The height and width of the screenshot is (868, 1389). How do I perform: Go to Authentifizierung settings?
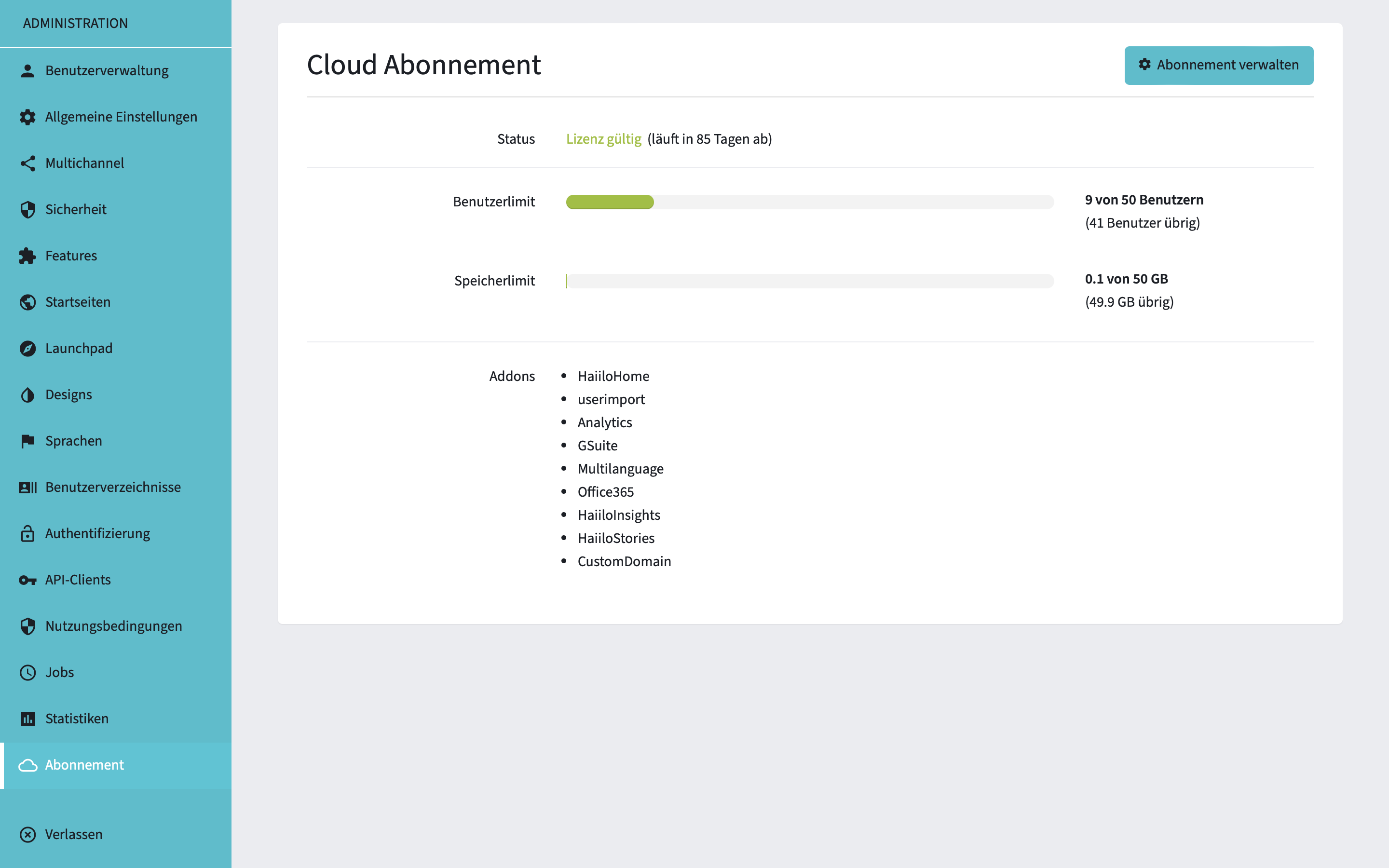point(97,533)
